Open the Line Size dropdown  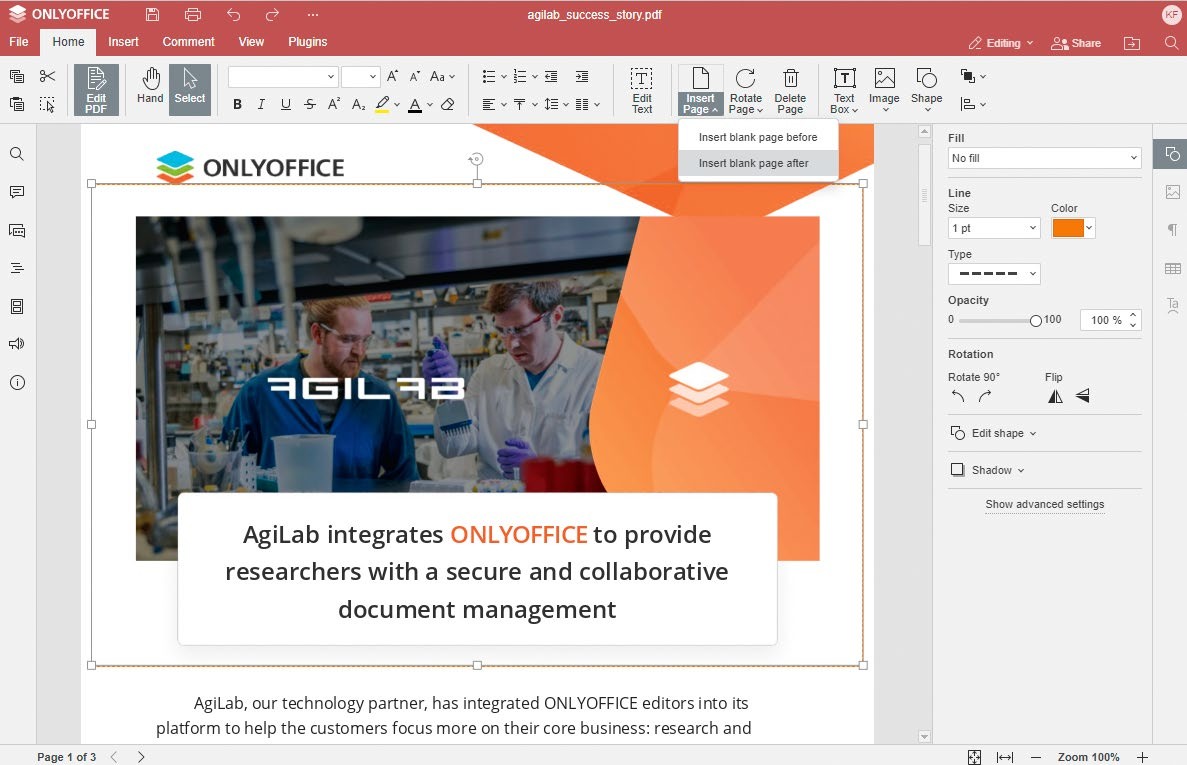[994, 228]
